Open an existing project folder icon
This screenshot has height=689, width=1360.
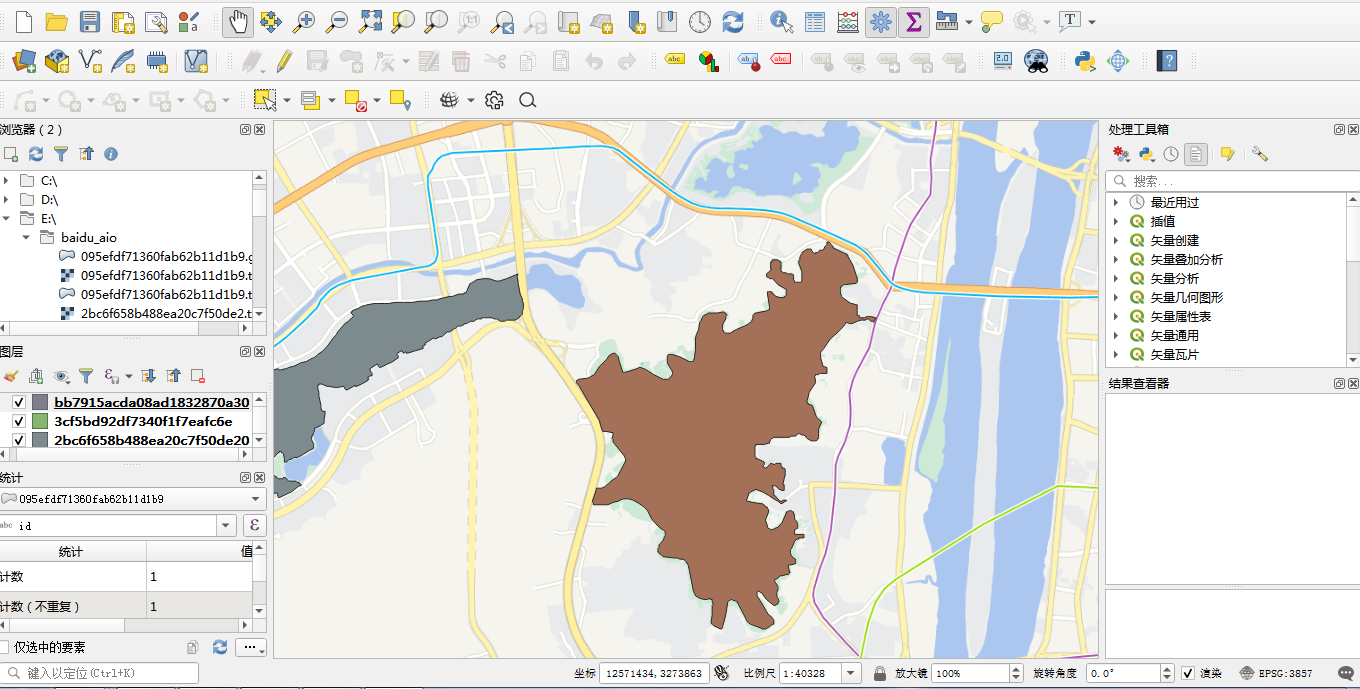coord(56,21)
